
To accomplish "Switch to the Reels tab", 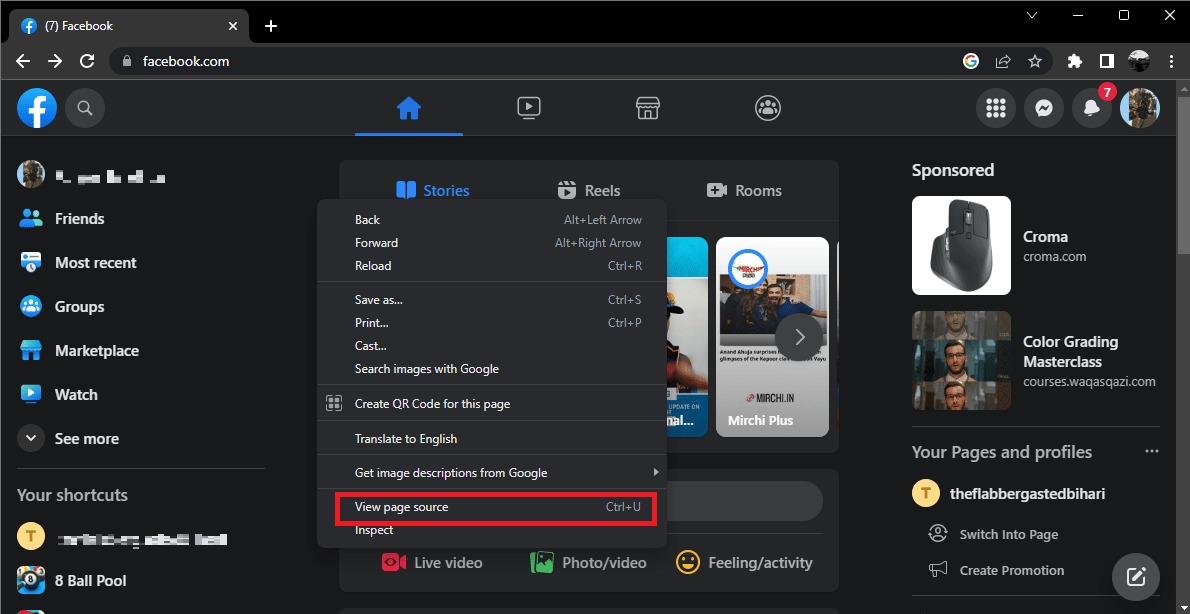I will [x=589, y=190].
